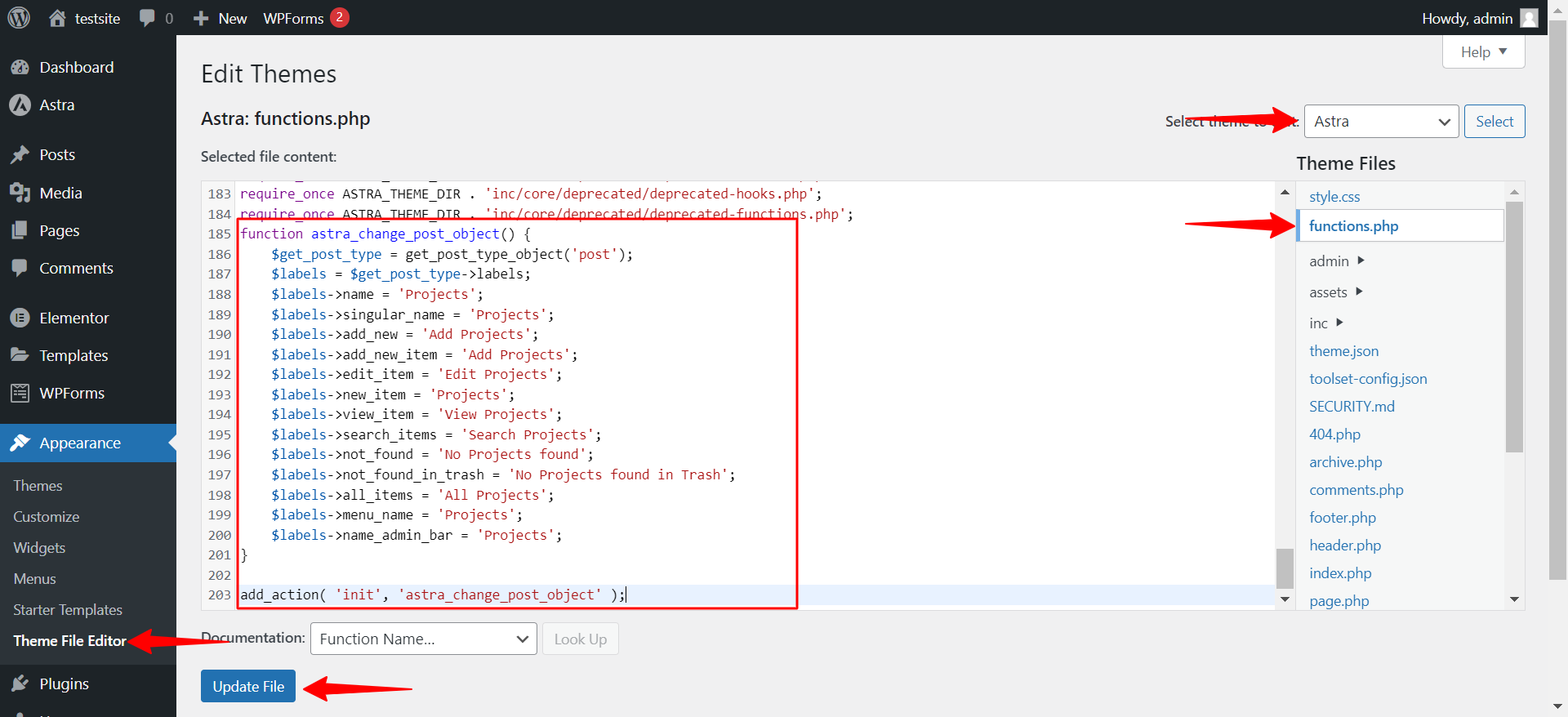Click the Dashboard palette icon
Image resolution: width=1568 pixels, height=717 pixels.
[20, 68]
